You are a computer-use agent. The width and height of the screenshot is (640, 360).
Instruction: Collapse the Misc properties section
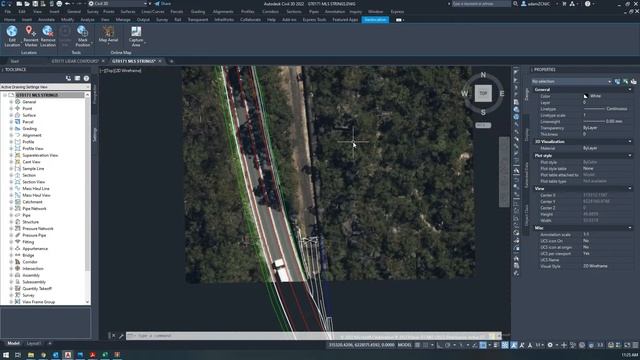coord(630,228)
